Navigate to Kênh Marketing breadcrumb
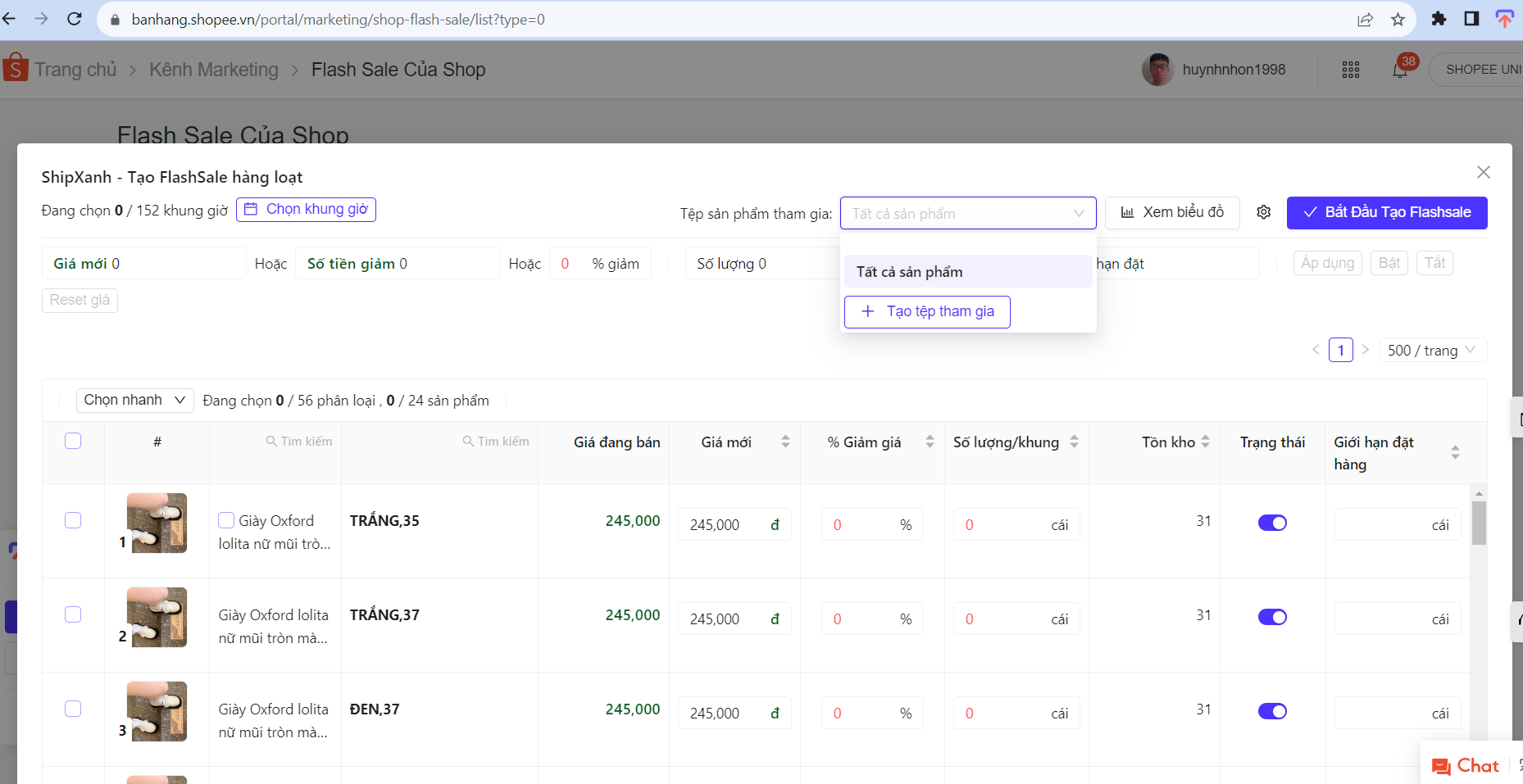The width and height of the screenshot is (1523, 784). pos(214,69)
